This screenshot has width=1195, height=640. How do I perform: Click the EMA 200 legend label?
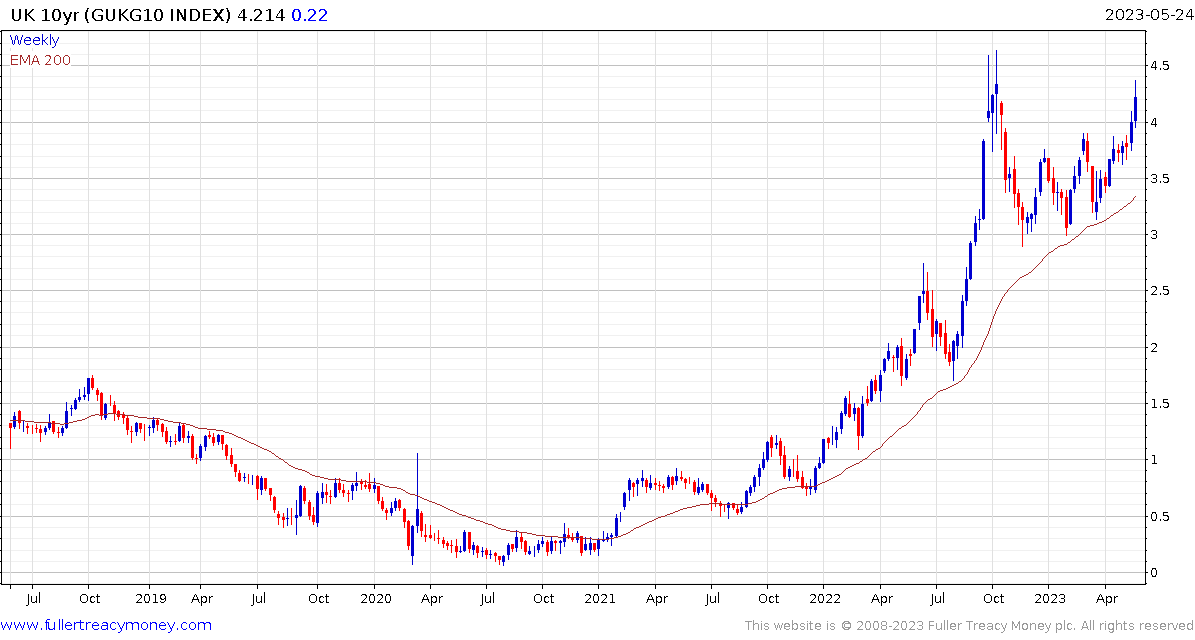pos(40,60)
